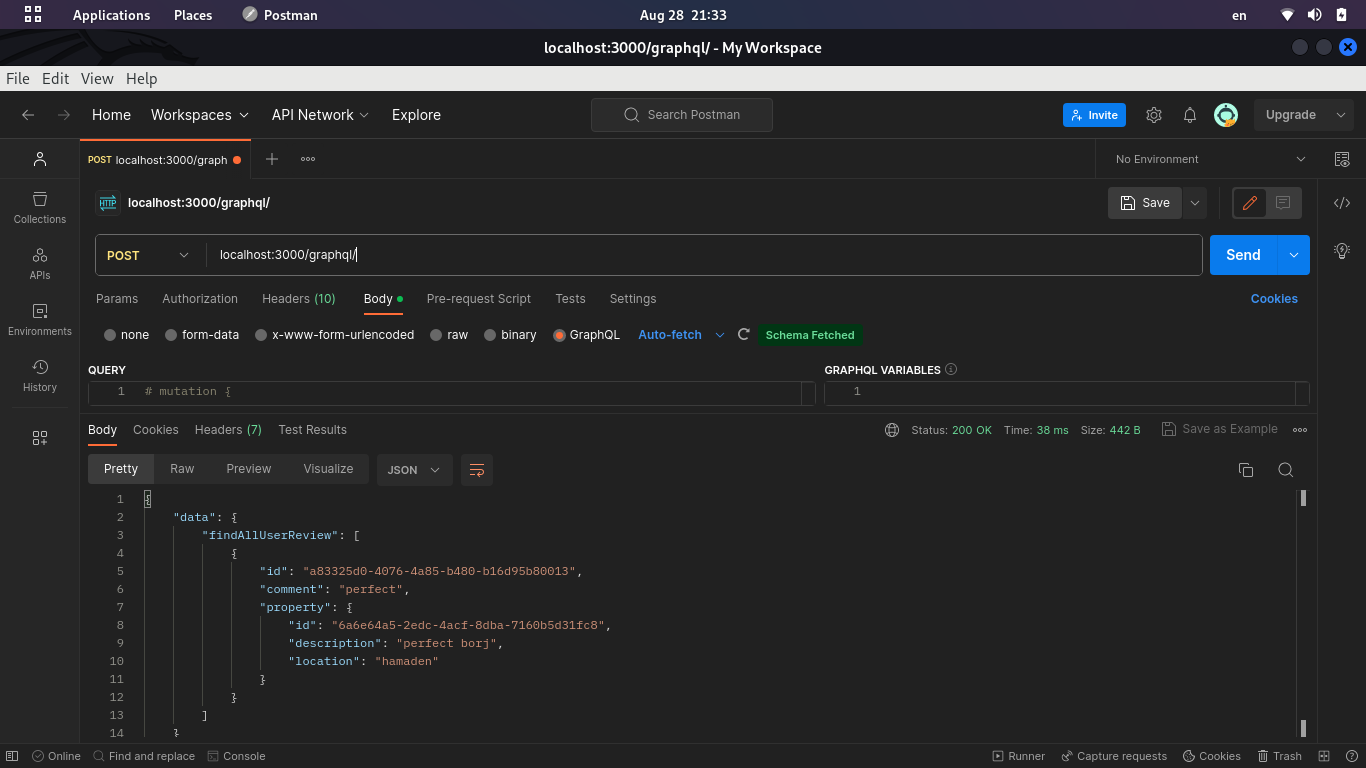This screenshot has width=1366, height=768.
Task: Click the Send button
Action: (1243, 255)
